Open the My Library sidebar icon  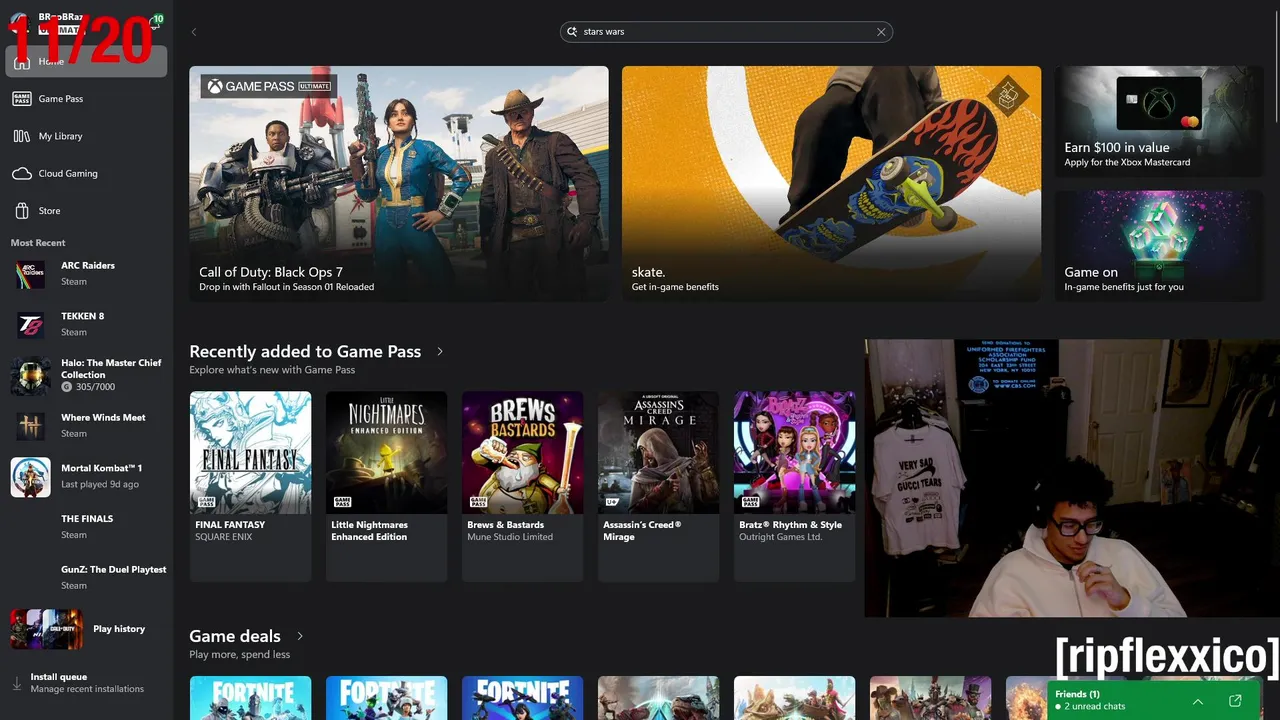click(x=21, y=136)
